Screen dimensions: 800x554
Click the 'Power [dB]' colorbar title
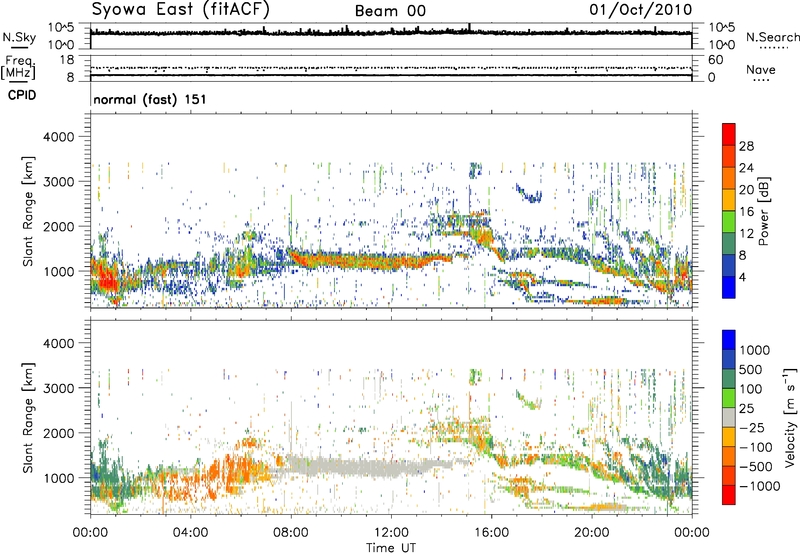[764, 211]
